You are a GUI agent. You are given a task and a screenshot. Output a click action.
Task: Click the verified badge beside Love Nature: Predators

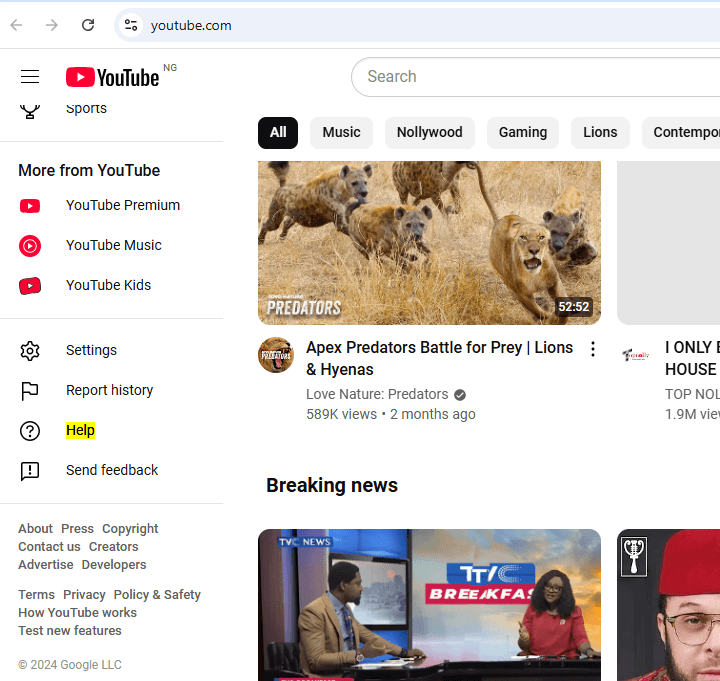click(x=460, y=395)
